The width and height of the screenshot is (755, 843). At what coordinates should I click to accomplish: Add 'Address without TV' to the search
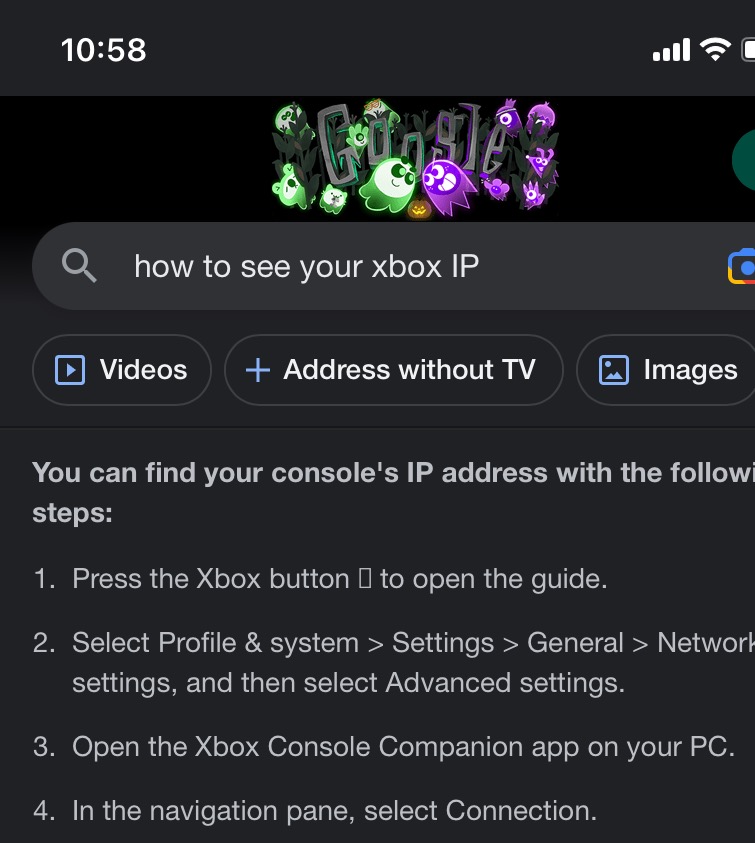394,370
